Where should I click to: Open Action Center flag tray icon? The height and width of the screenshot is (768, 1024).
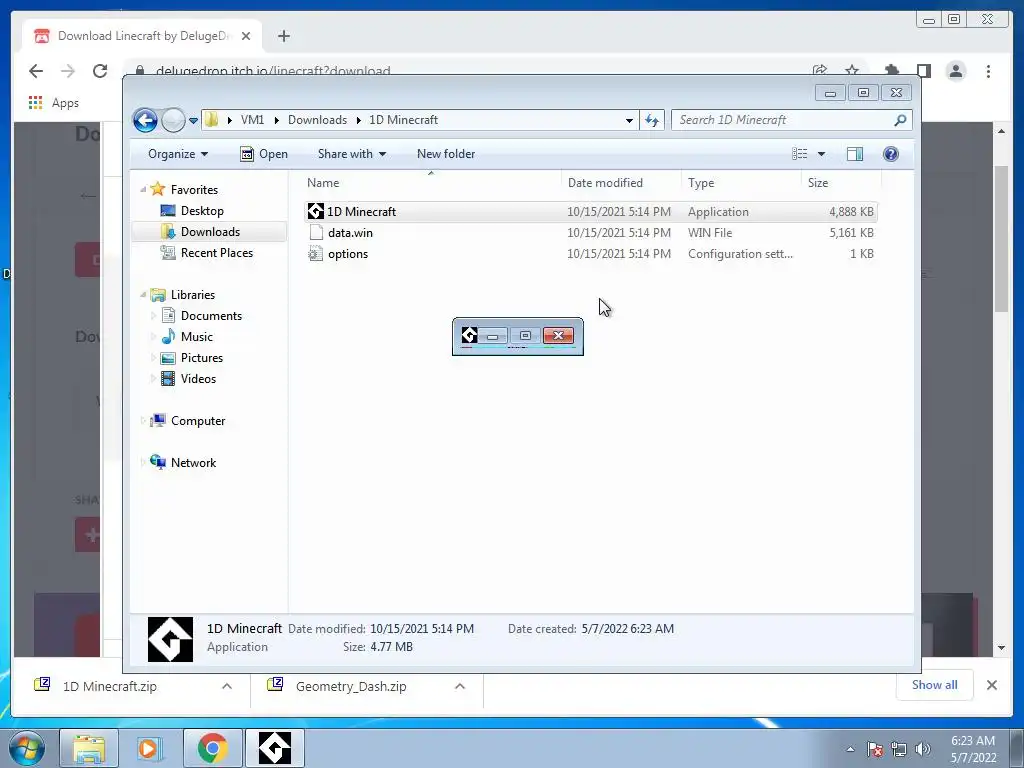[x=875, y=750]
